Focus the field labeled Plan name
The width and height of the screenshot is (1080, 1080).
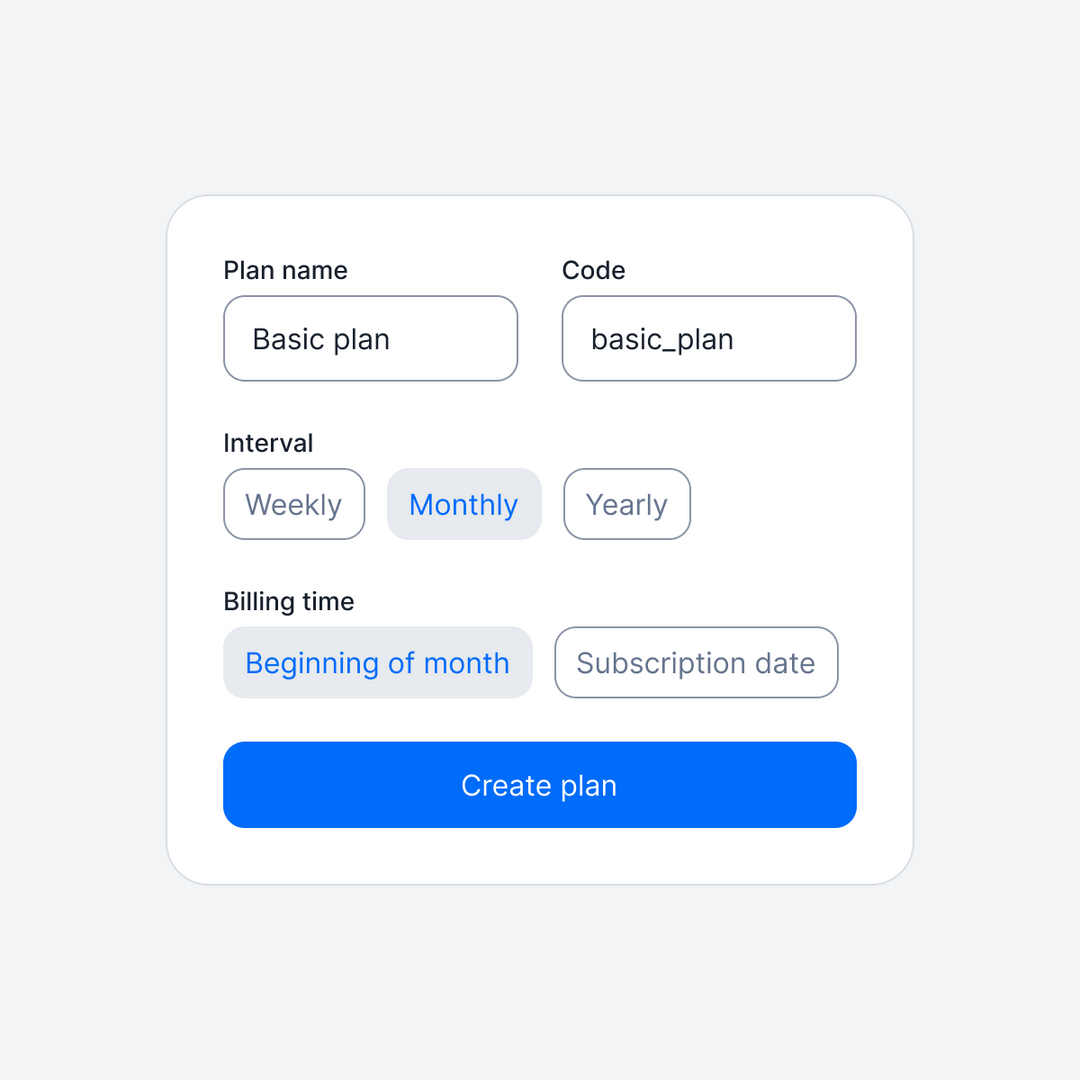tap(370, 338)
